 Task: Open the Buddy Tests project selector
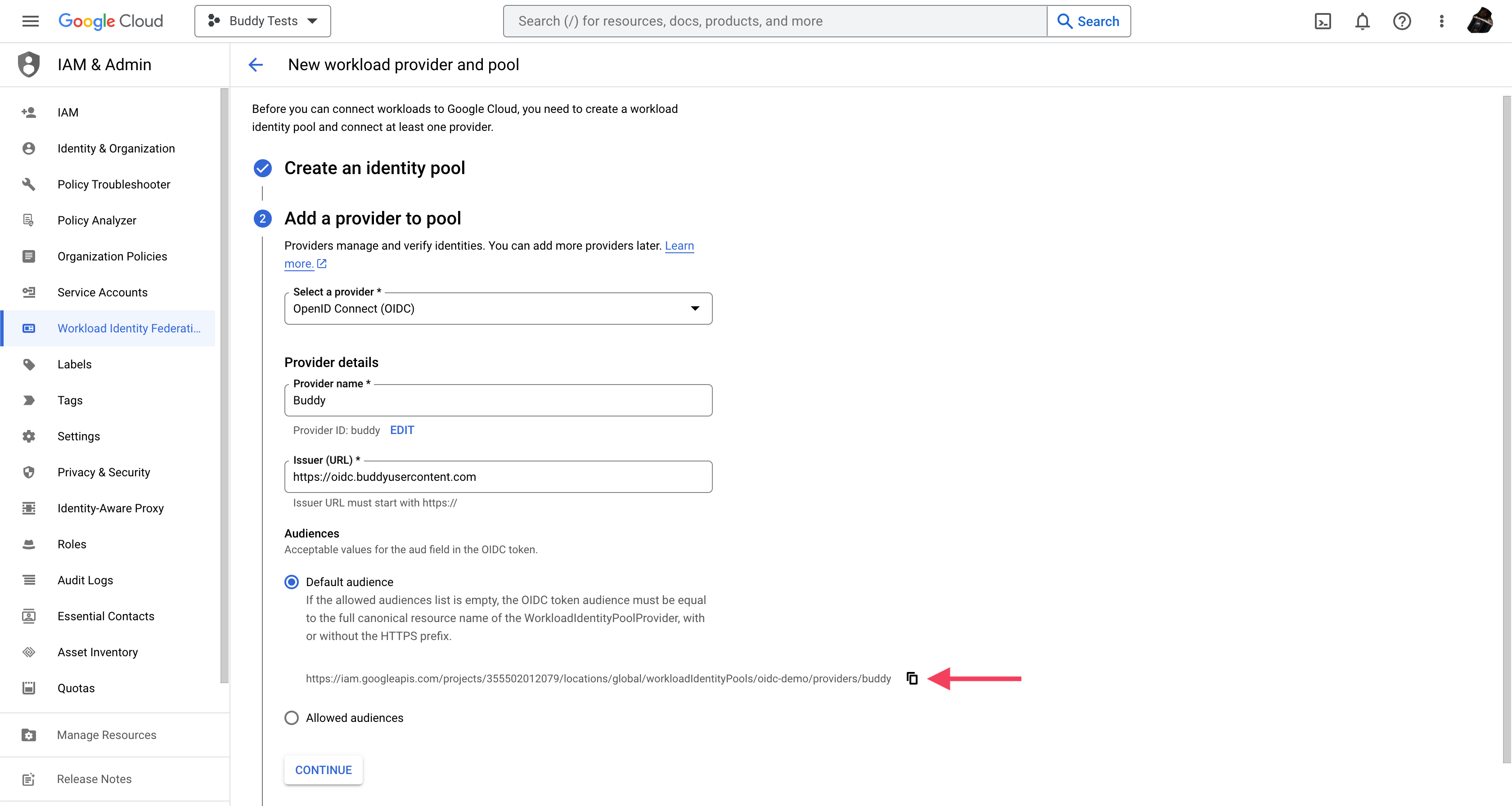coord(262,21)
